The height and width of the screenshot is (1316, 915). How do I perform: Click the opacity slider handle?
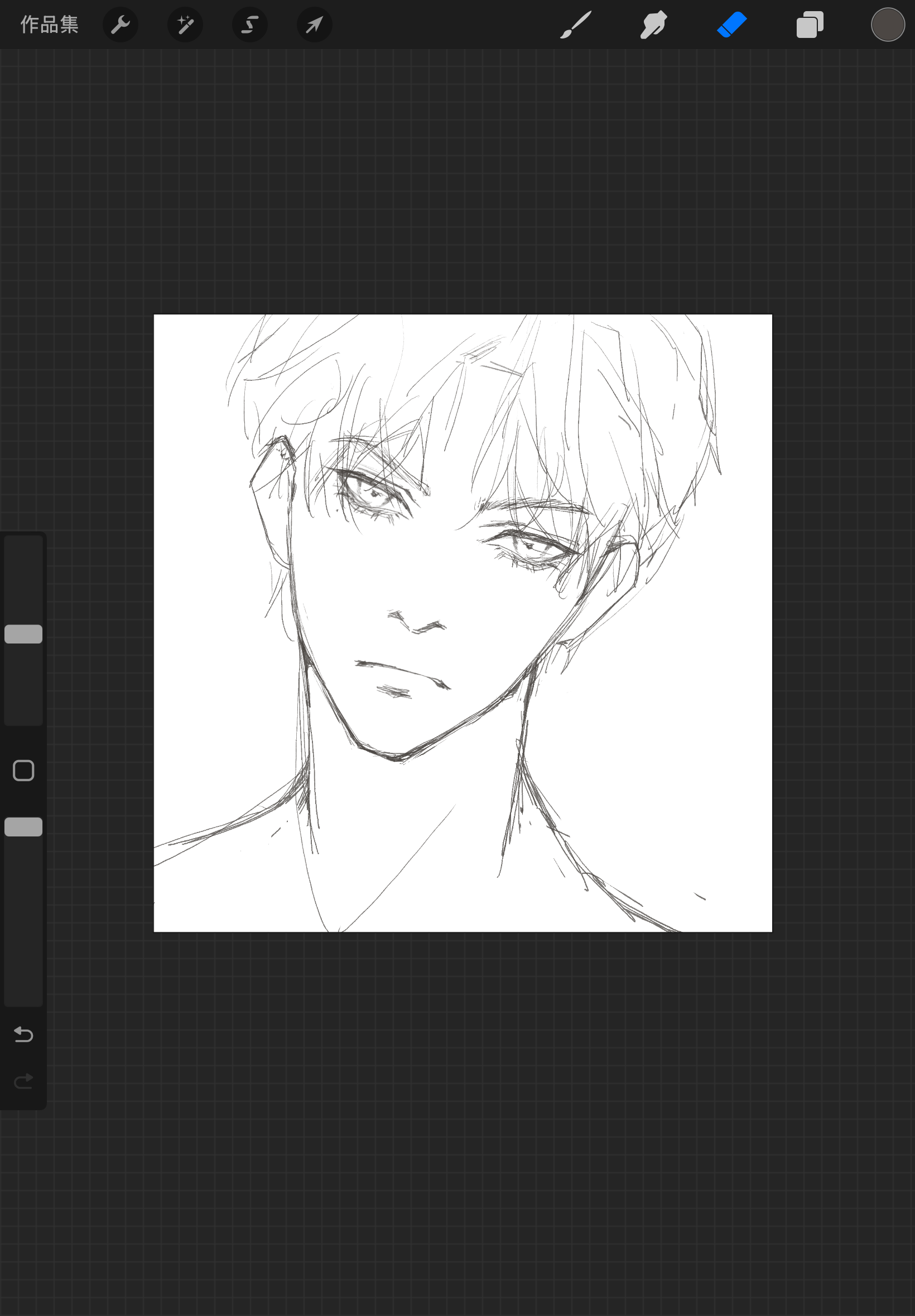23,827
